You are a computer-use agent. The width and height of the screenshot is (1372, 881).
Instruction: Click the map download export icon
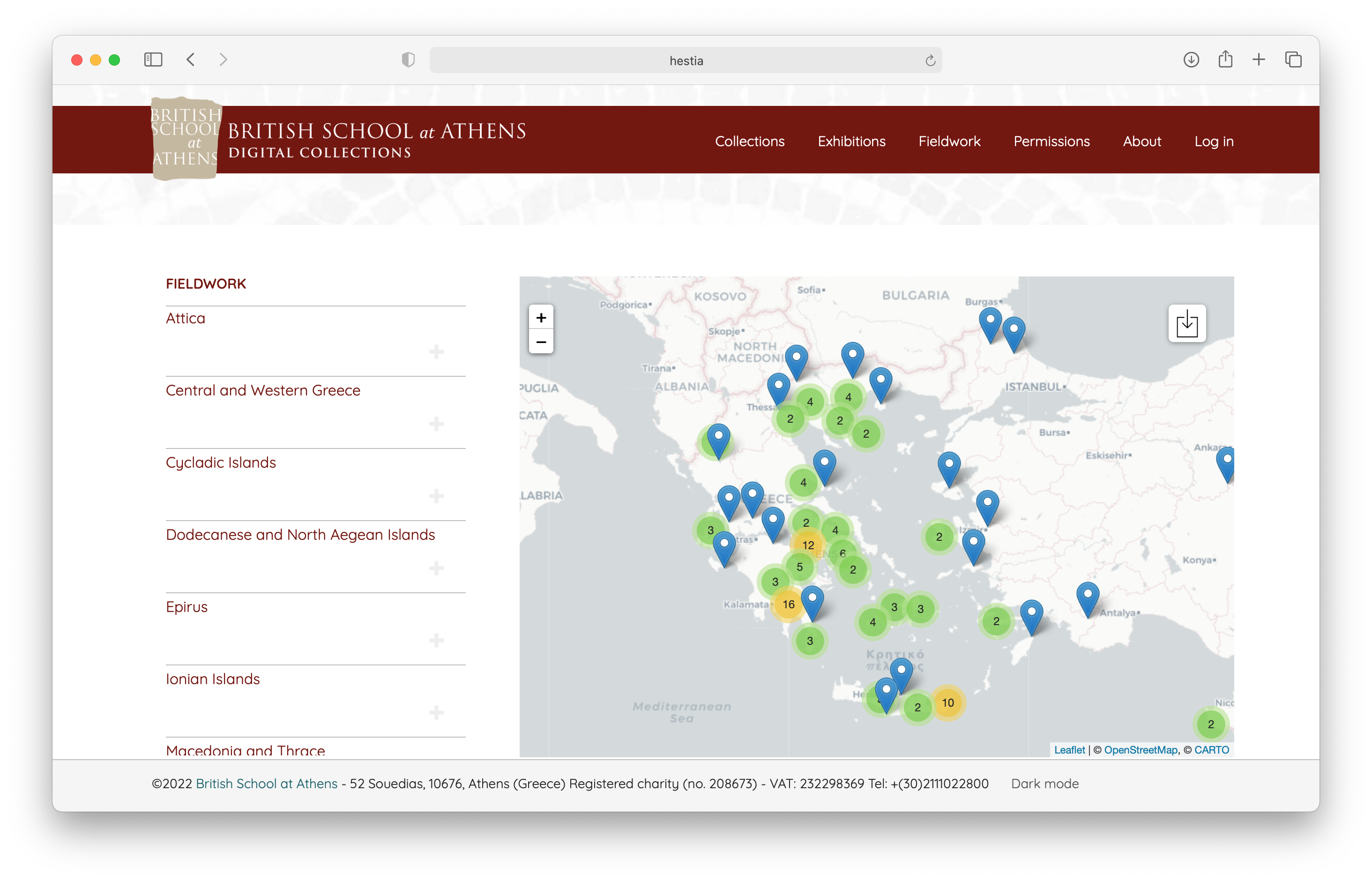click(1187, 324)
